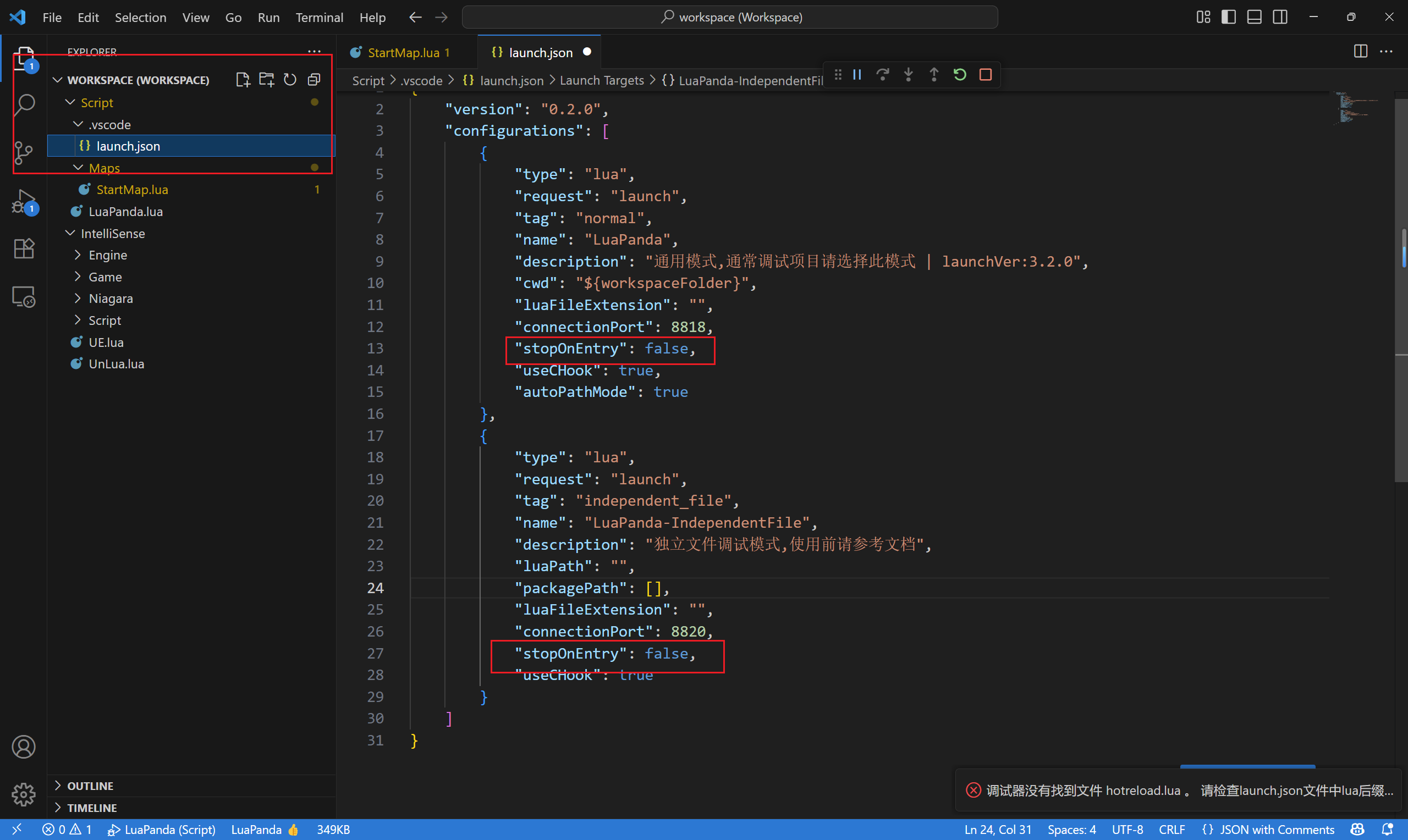This screenshot has width=1408, height=840.
Task: Toggle secondary side bar layout button
Action: pyautogui.click(x=1279, y=17)
